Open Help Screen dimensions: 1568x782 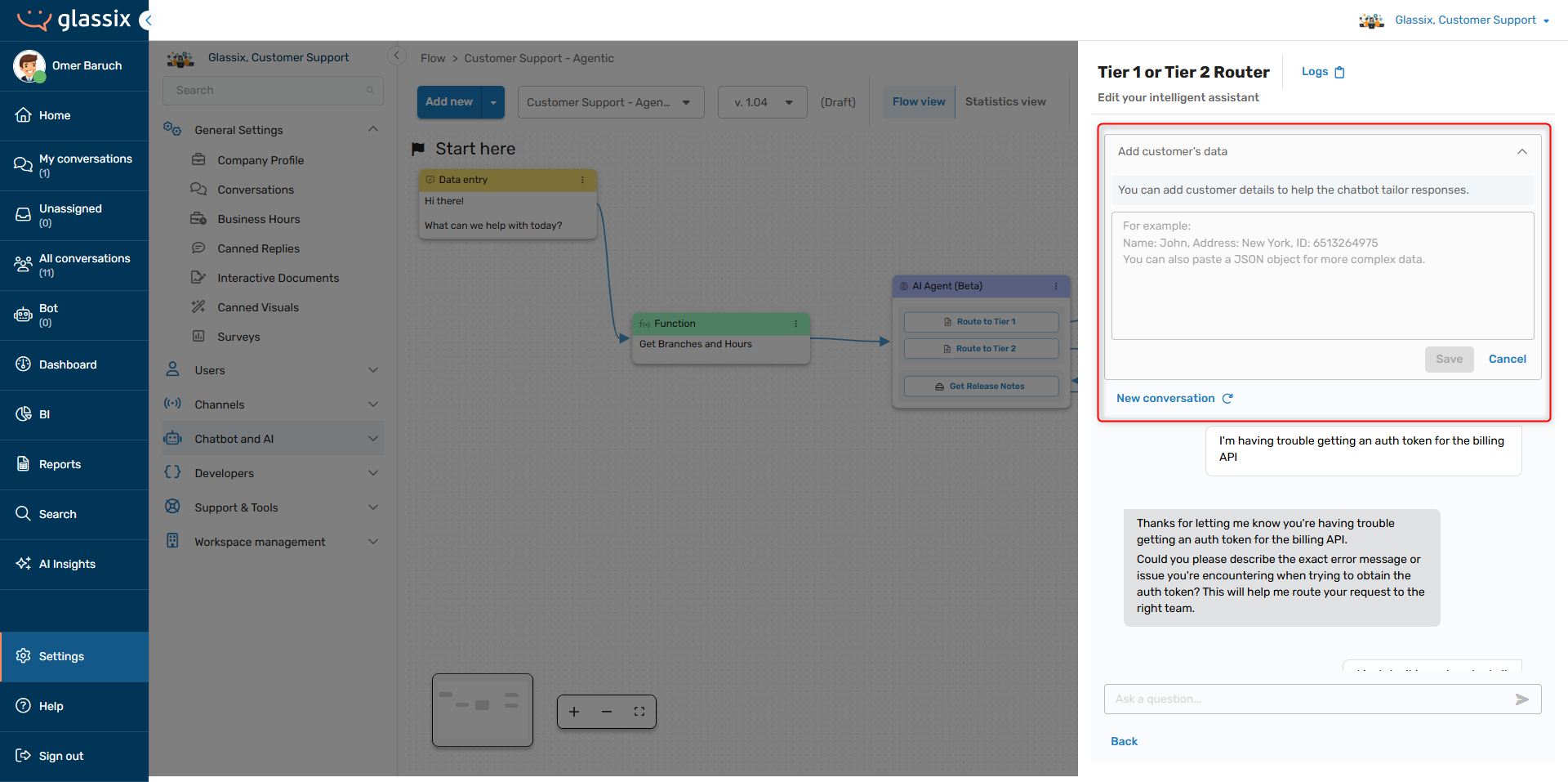tap(74, 706)
